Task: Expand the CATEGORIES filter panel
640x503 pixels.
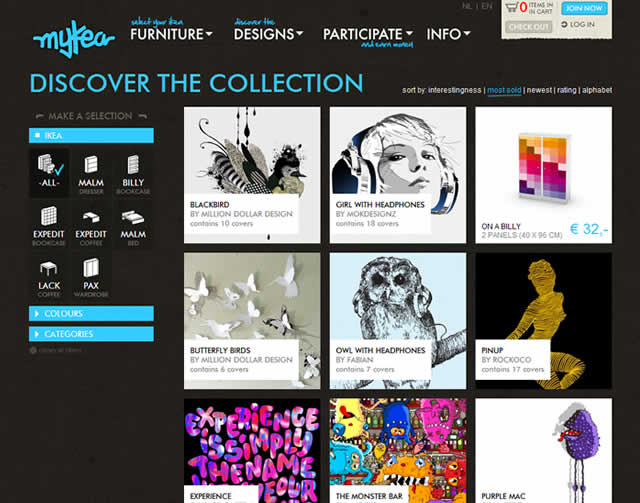Action: (91, 334)
